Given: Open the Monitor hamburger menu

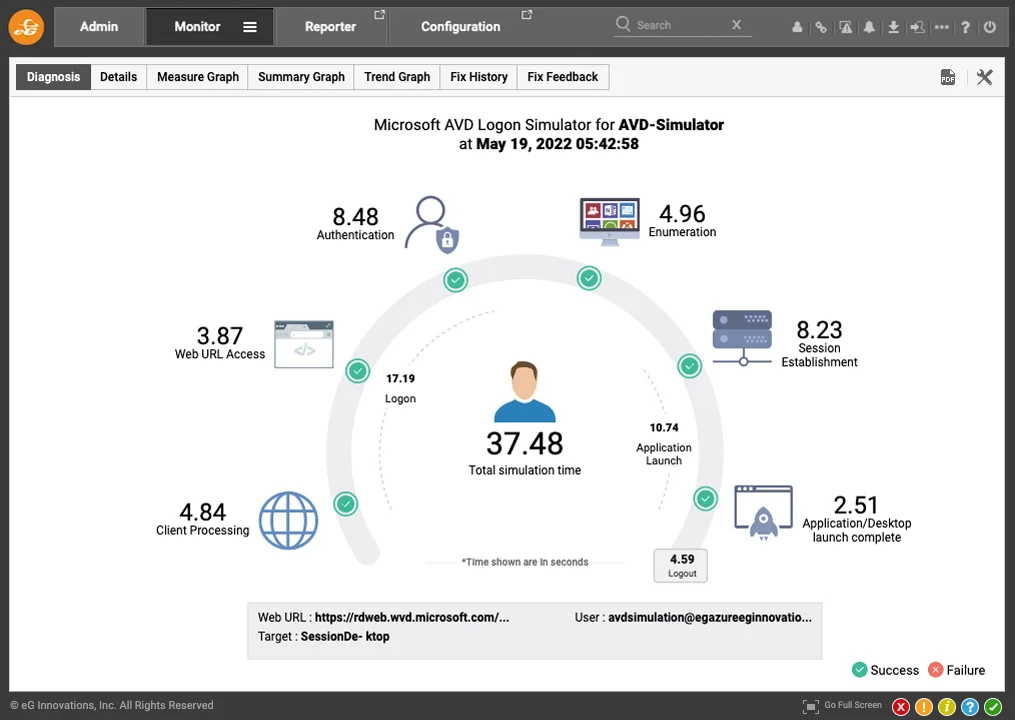Looking at the screenshot, I should [x=250, y=27].
